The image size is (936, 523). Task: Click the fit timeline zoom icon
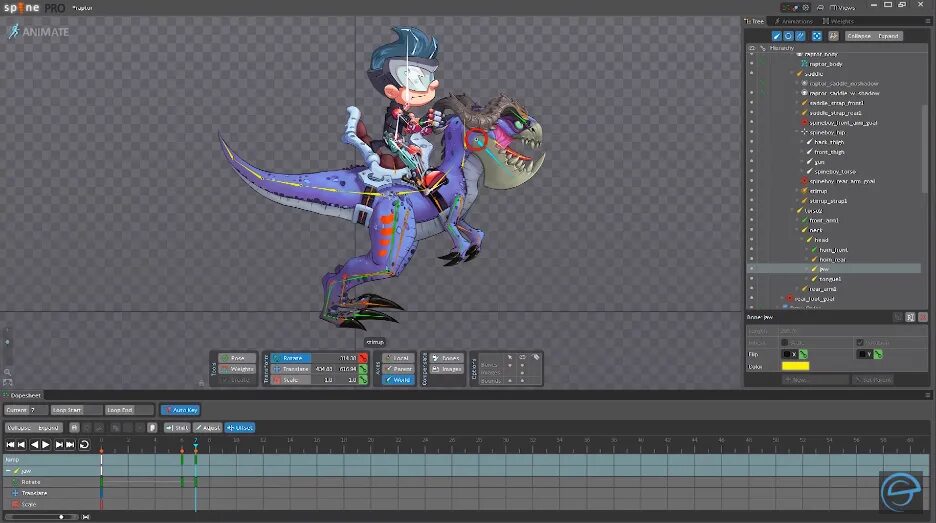86,517
